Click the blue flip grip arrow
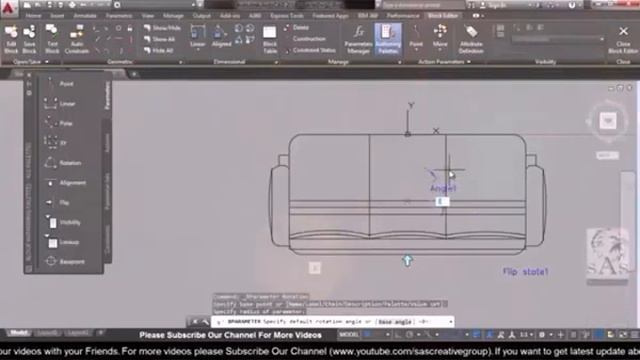This screenshot has width=640, height=360. coord(407,261)
